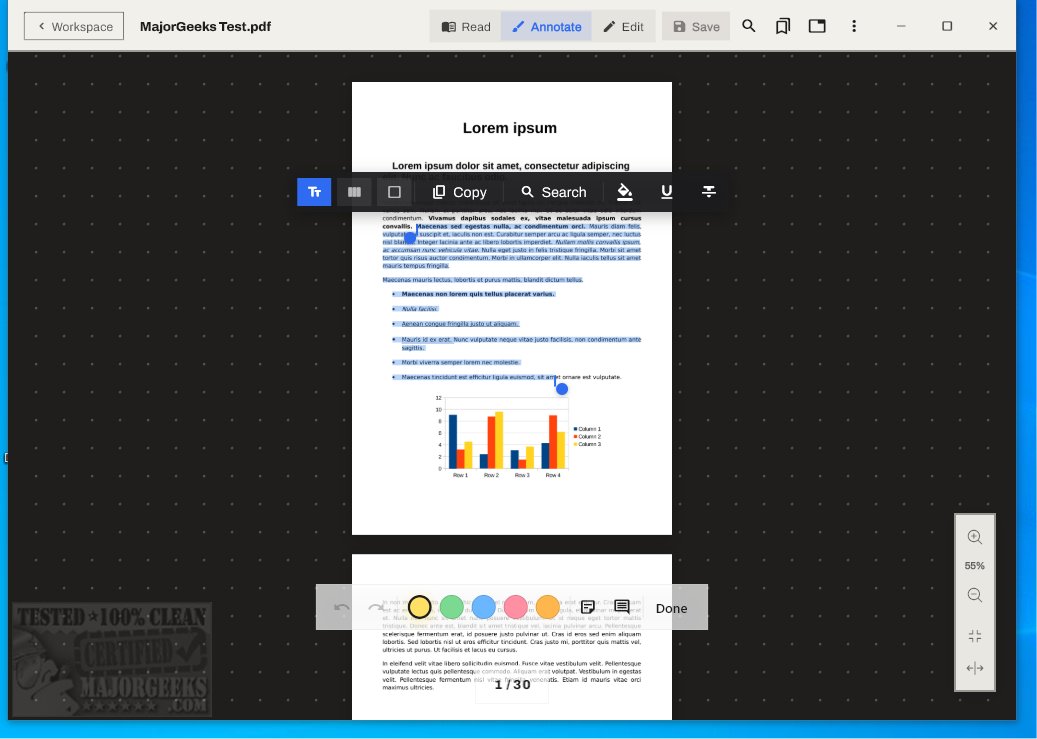Toggle the panel layout icon in the title bar

tap(817, 26)
